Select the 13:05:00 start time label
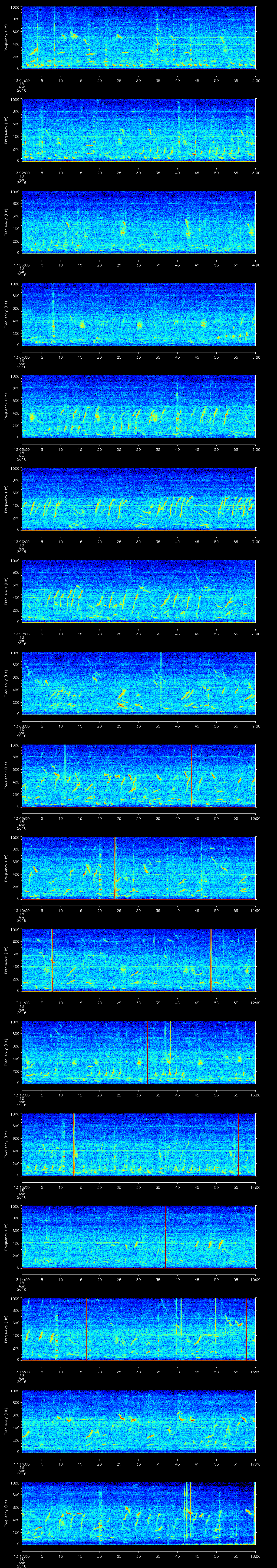 point(21,449)
